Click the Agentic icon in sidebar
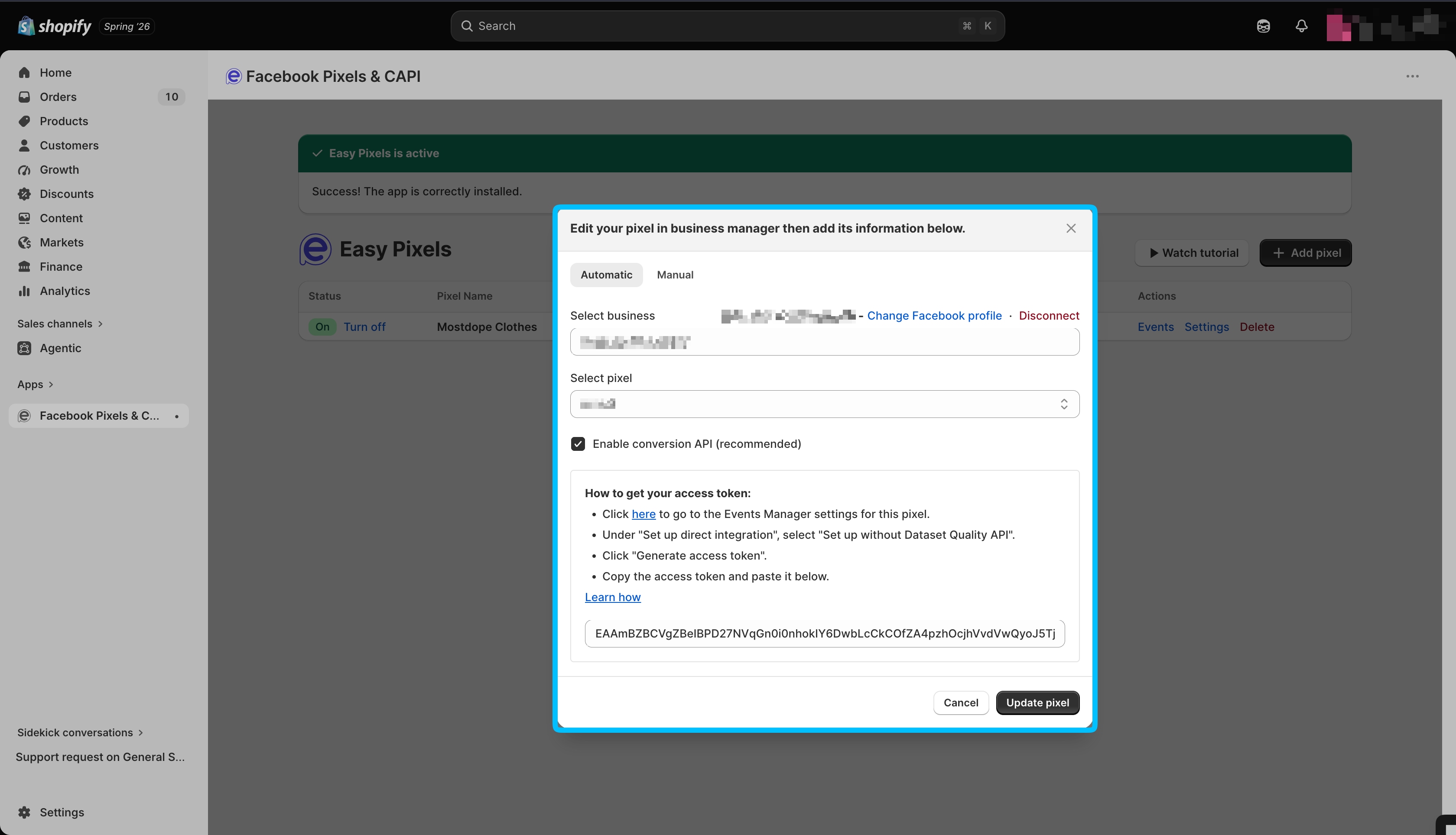1456x835 pixels. tap(24, 348)
